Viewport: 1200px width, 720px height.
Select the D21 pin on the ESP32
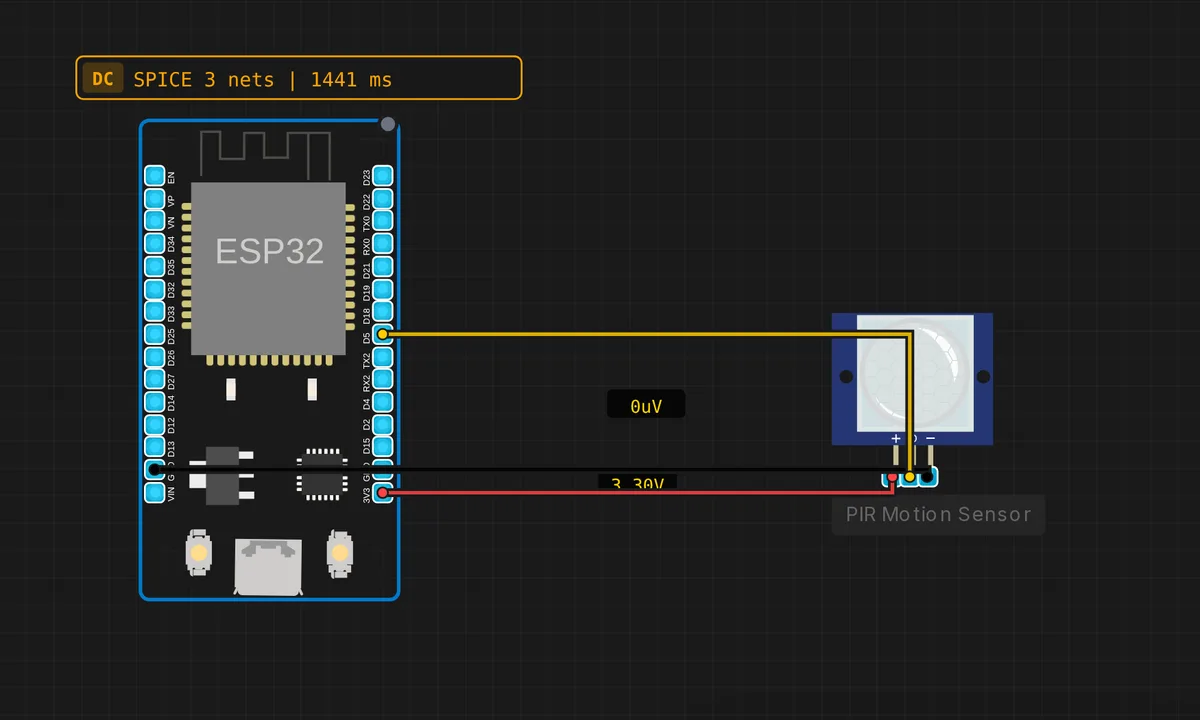pyautogui.click(x=382, y=267)
